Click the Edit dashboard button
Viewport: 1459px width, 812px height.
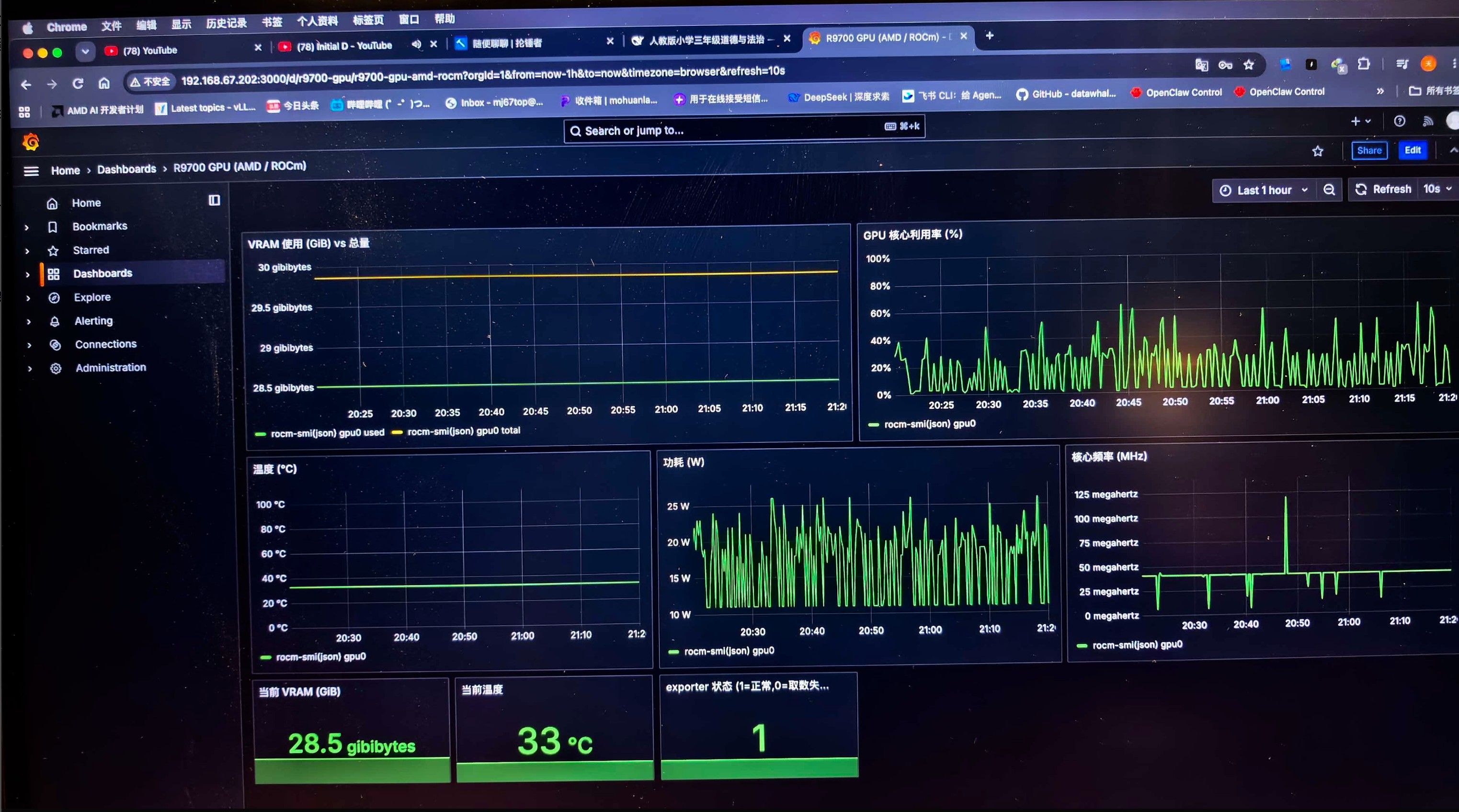(1413, 150)
